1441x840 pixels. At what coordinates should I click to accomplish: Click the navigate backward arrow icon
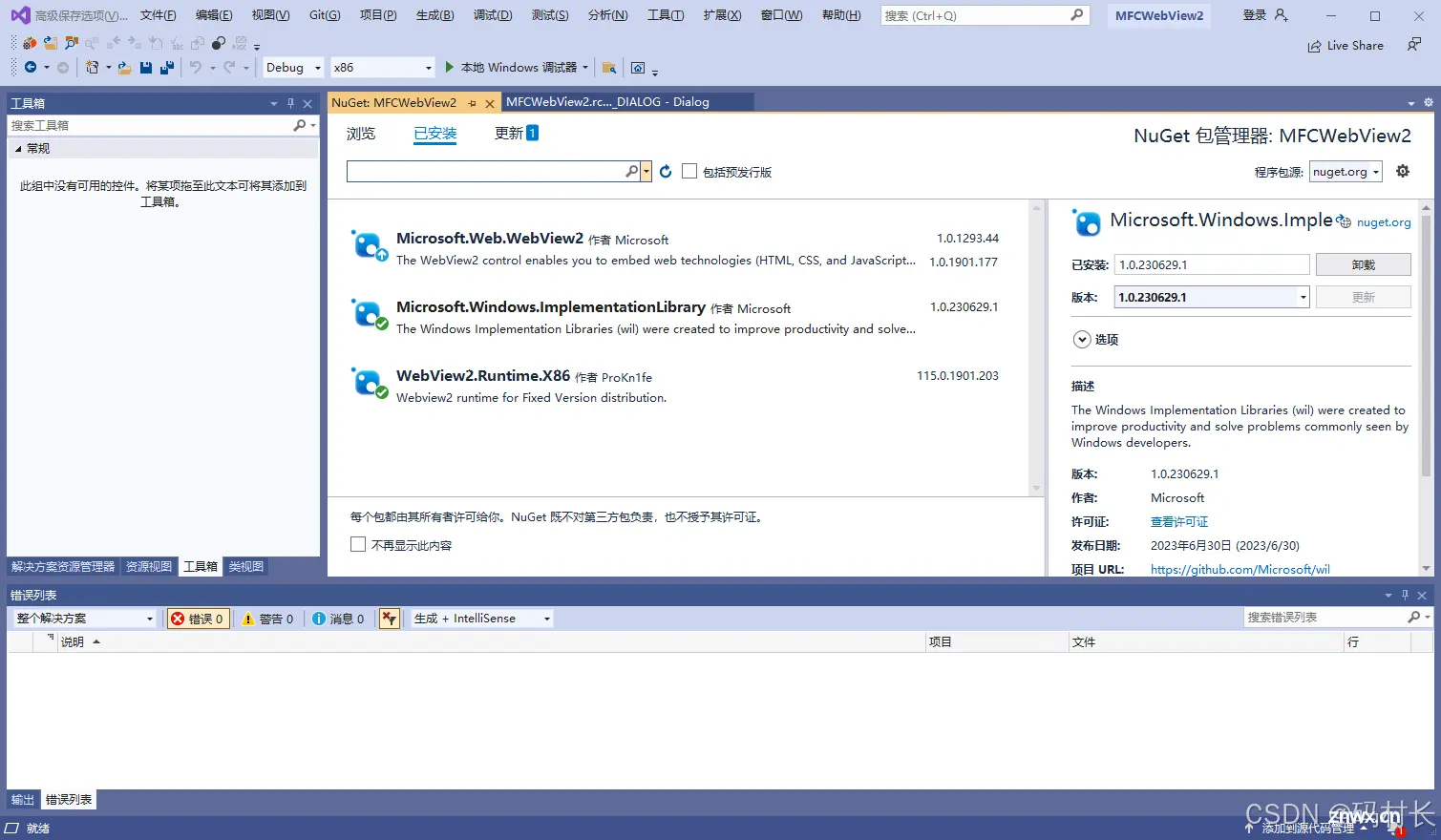point(31,67)
